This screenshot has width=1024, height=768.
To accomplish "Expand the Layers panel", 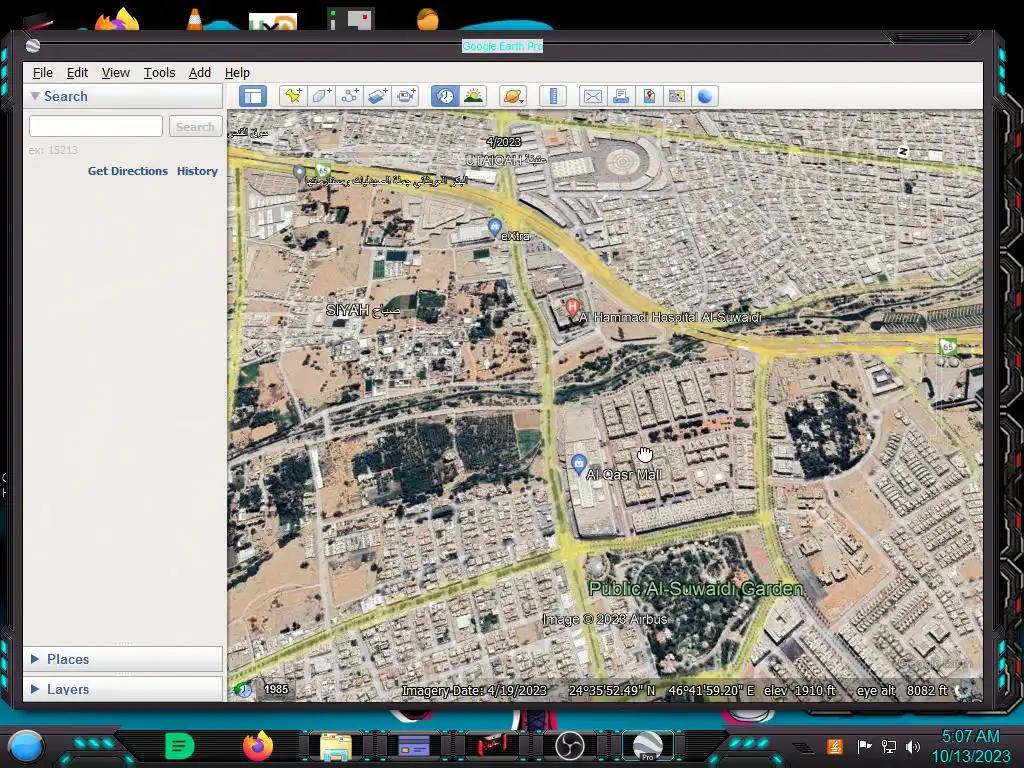I will coord(35,688).
